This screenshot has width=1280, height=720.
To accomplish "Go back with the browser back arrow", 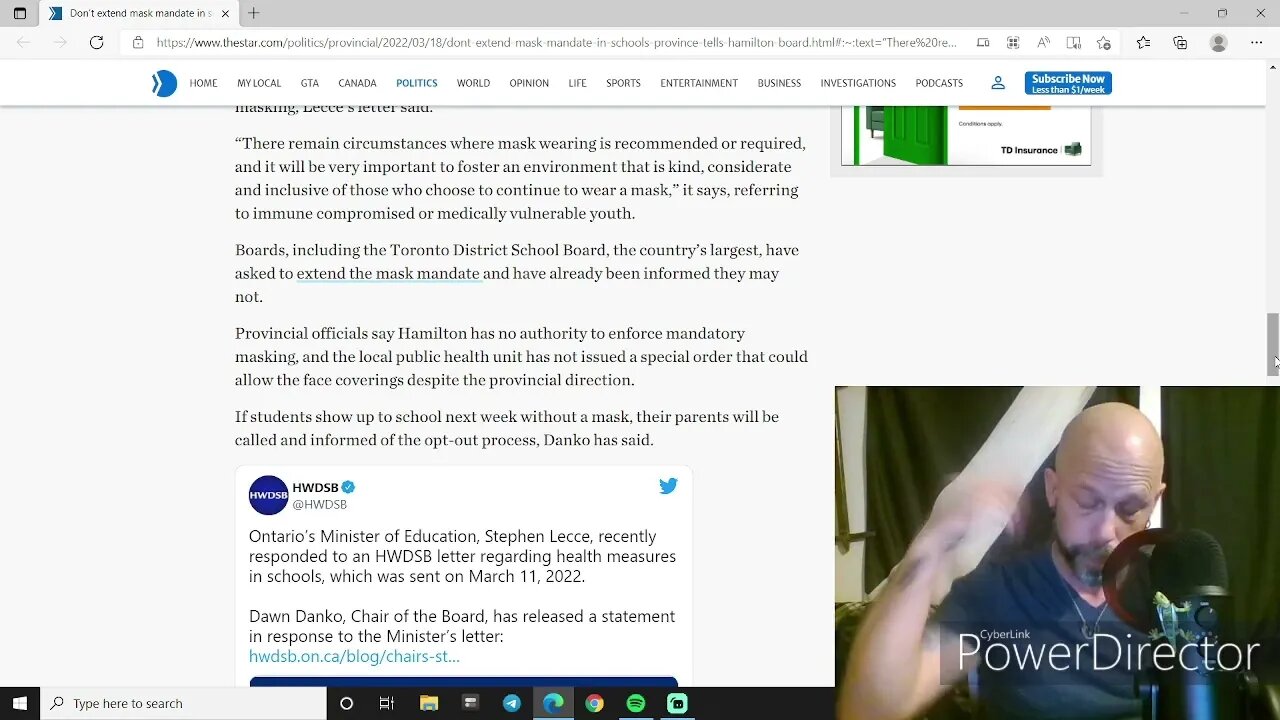I will click(x=24, y=42).
